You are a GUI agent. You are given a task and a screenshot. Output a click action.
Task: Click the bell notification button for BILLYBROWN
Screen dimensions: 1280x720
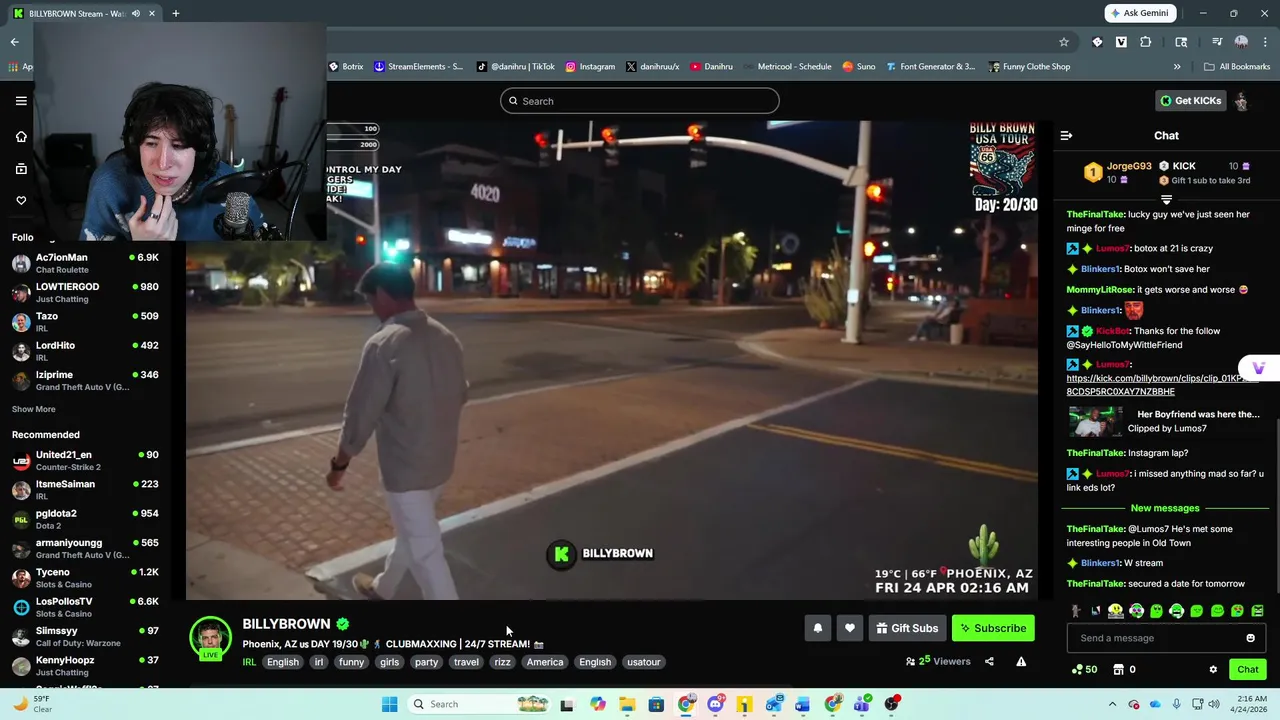[818, 628]
